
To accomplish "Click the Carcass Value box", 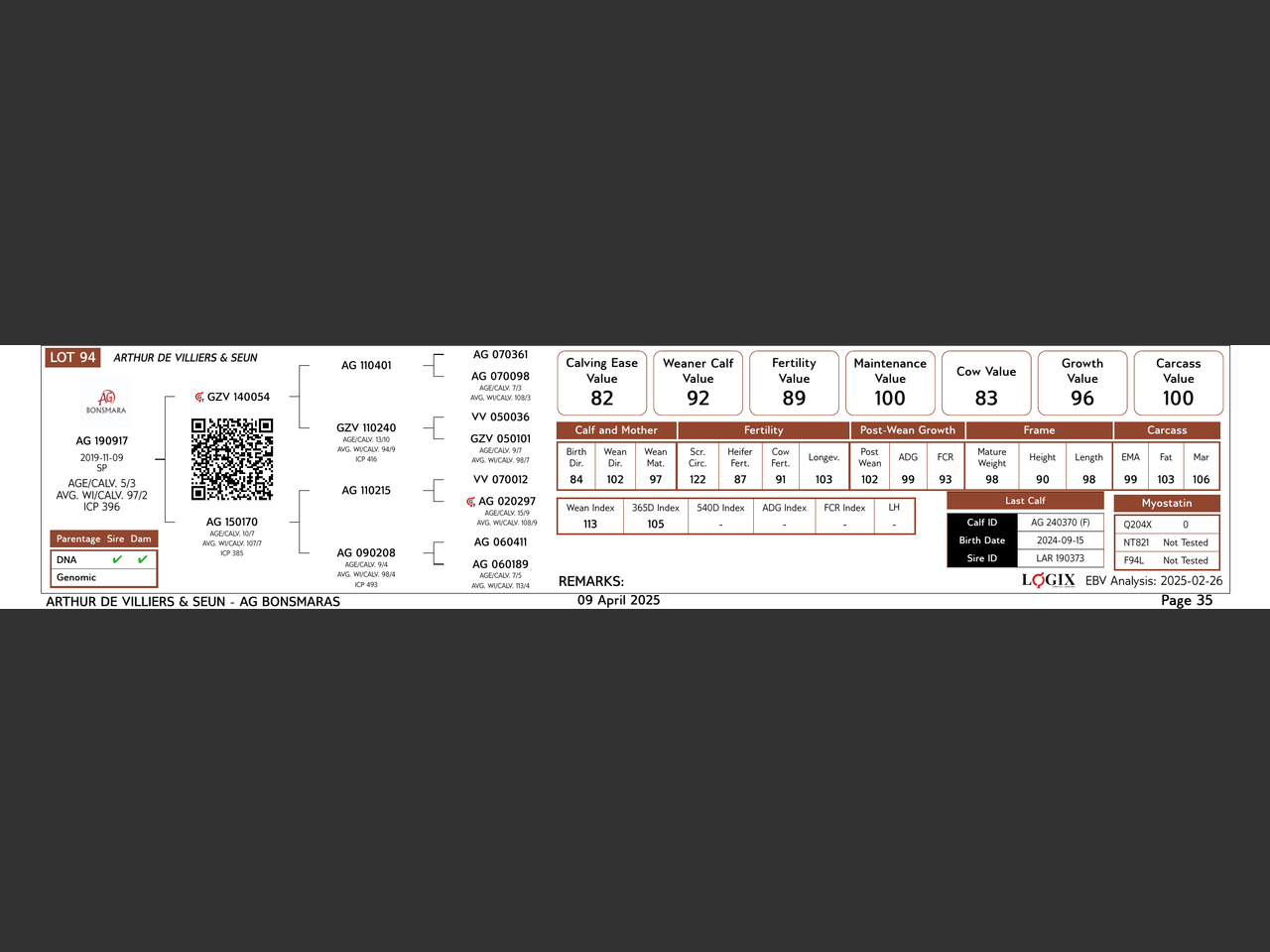I will click(x=1179, y=383).
